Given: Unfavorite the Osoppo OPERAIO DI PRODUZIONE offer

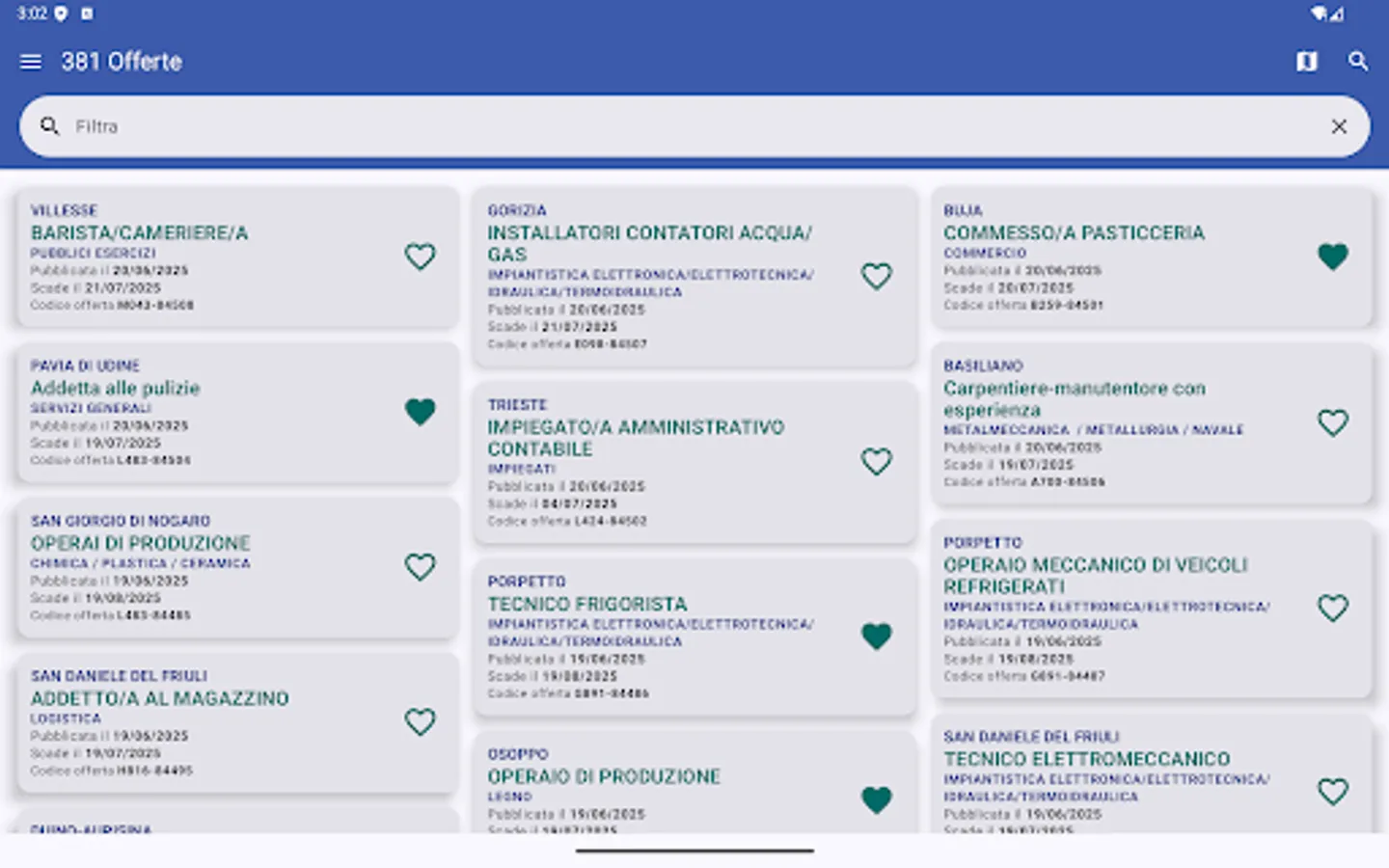Looking at the screenshot, I should [876, 800].
